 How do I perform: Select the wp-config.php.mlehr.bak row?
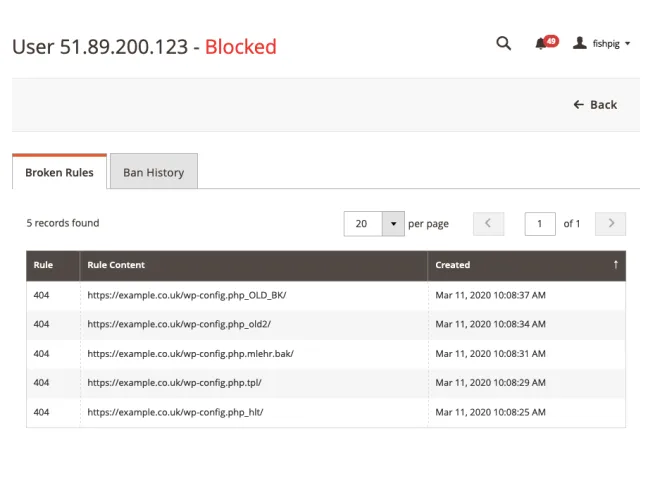[x=190, y=354]
